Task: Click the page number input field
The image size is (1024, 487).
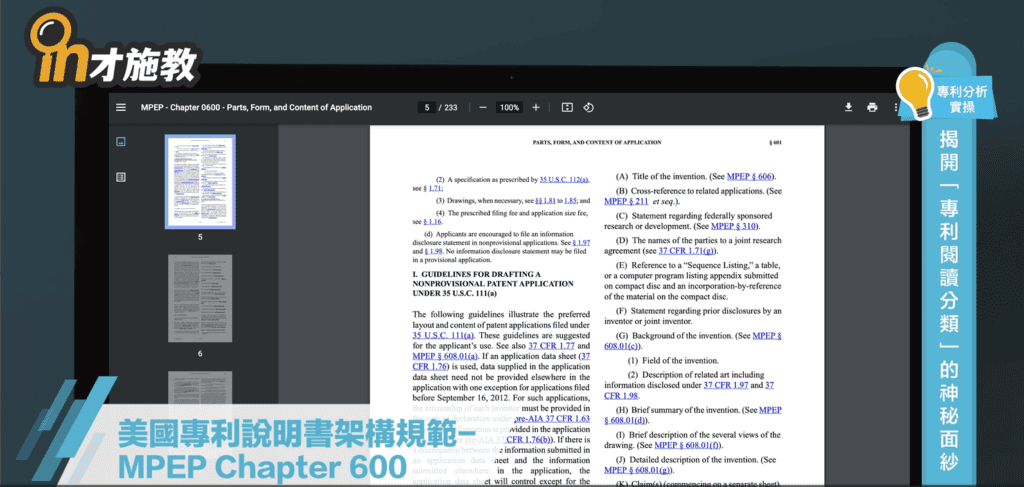Action: click(428, 107)
